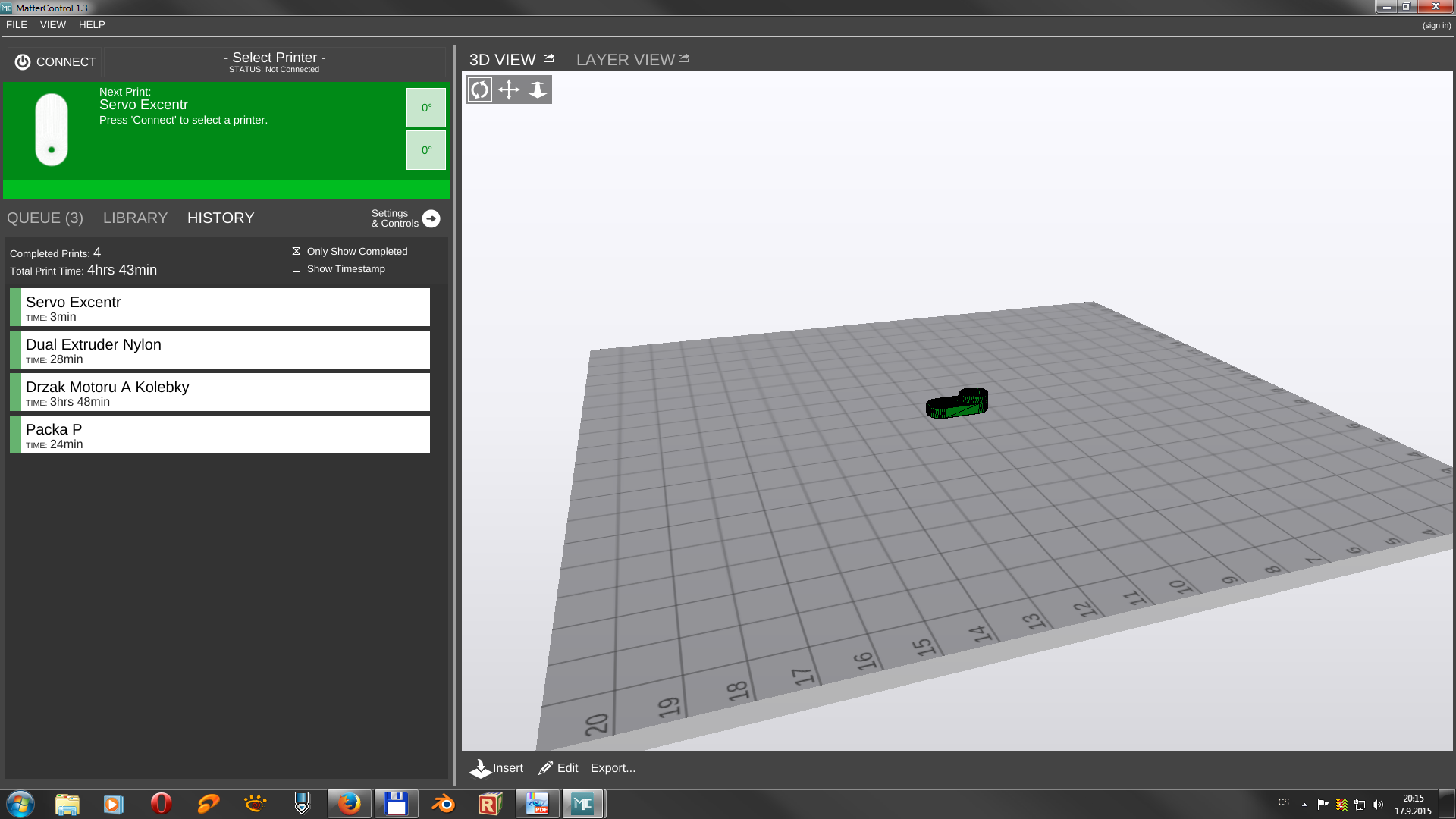1456x819 pixels.
Task: Select the Zoom/scale view tool icon
Action: (x=537, y=89)
